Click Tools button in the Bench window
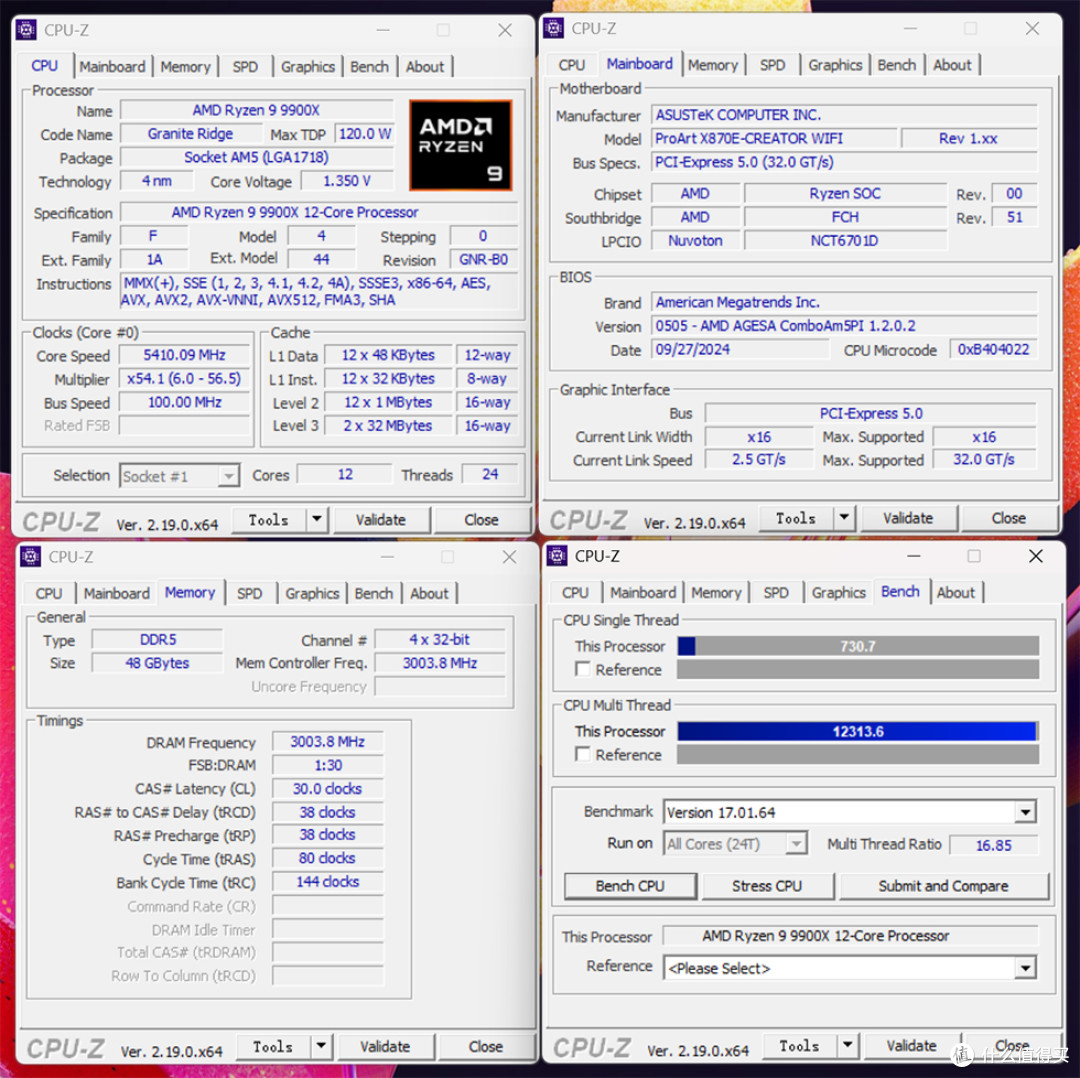The image size is (1080, 1078). pos(800,1045)
